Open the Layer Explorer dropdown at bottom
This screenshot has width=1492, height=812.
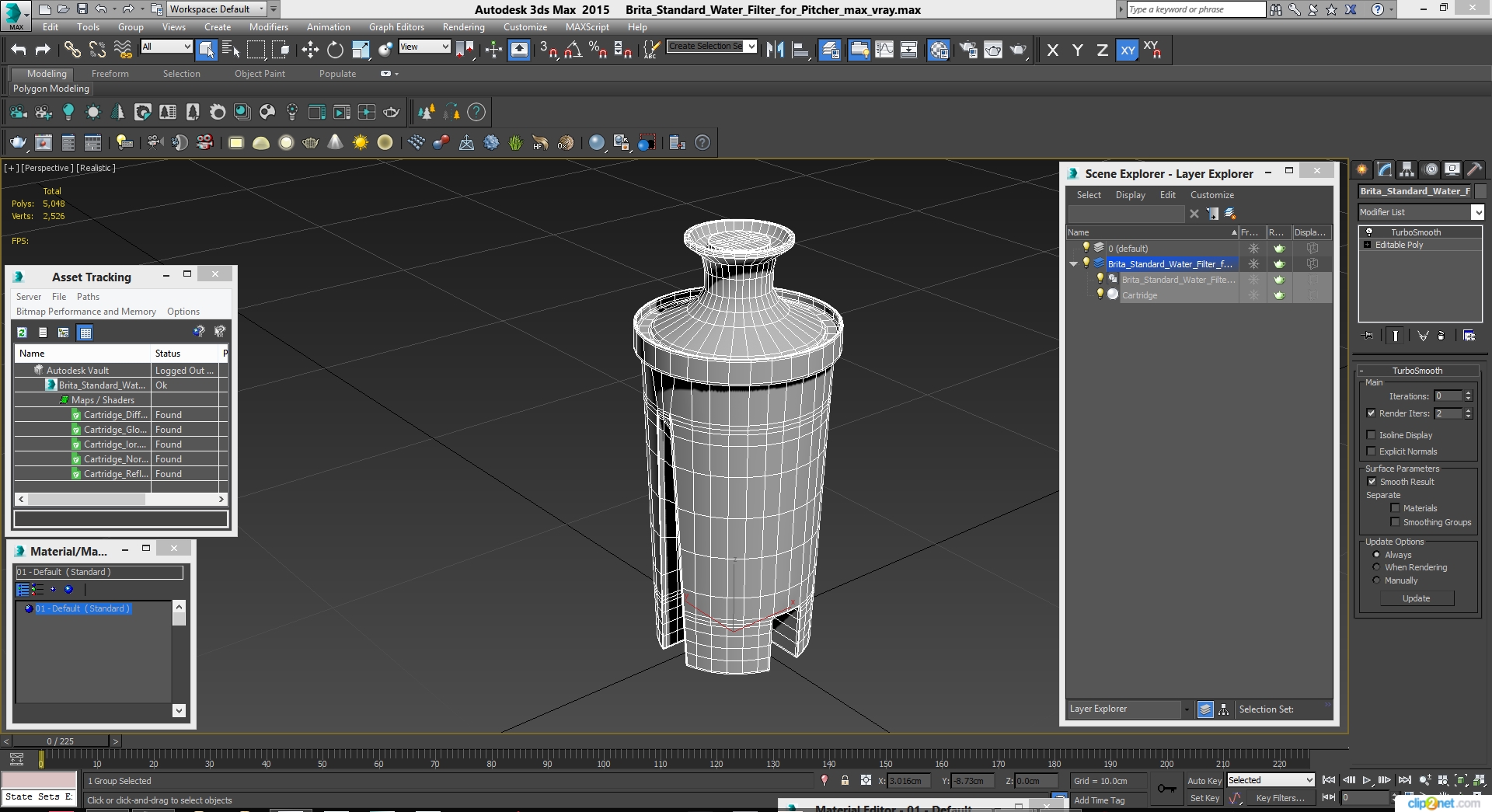1186,709
